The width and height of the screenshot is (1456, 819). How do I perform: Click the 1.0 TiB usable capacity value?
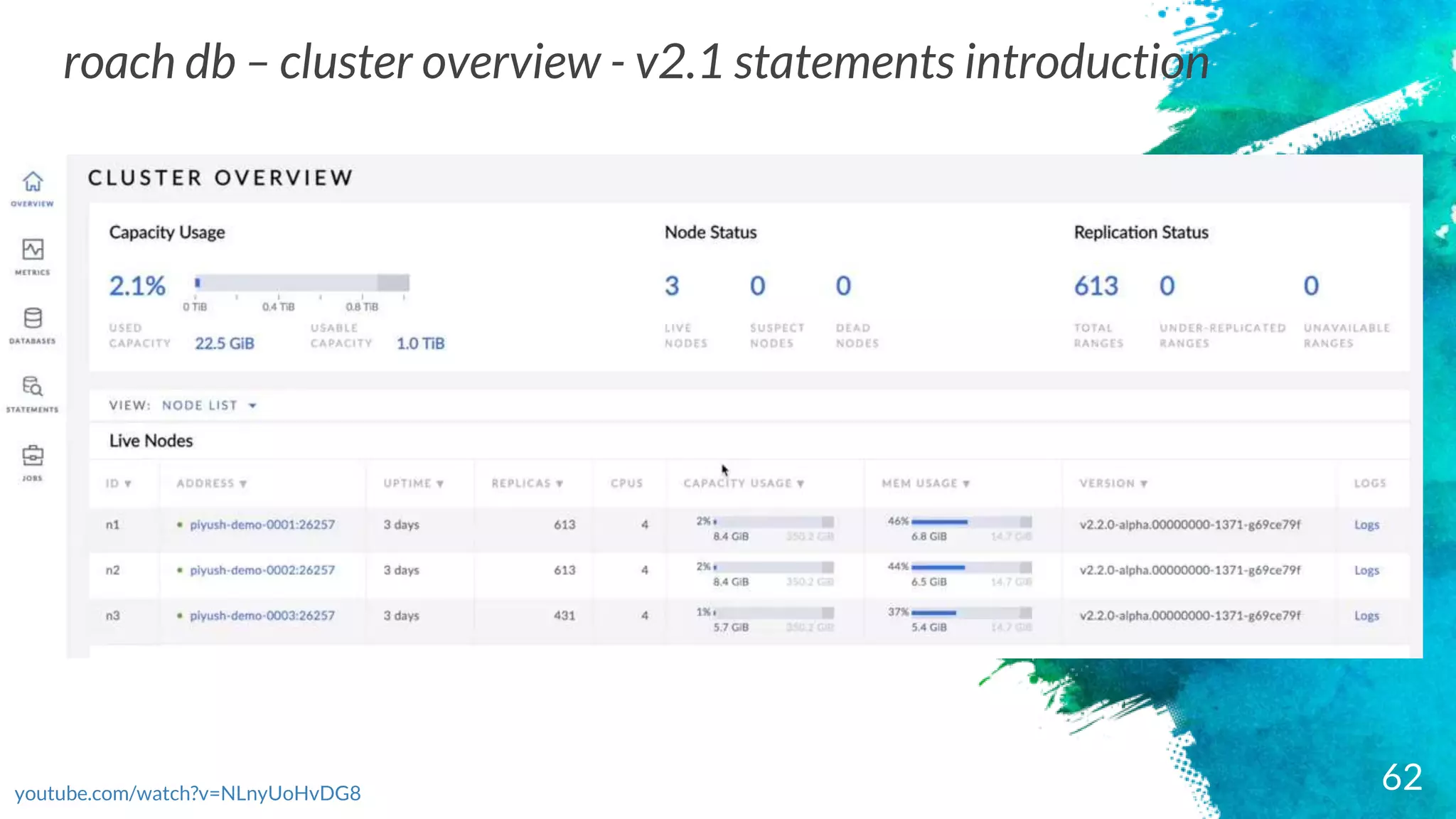click(x=420, y=343)
